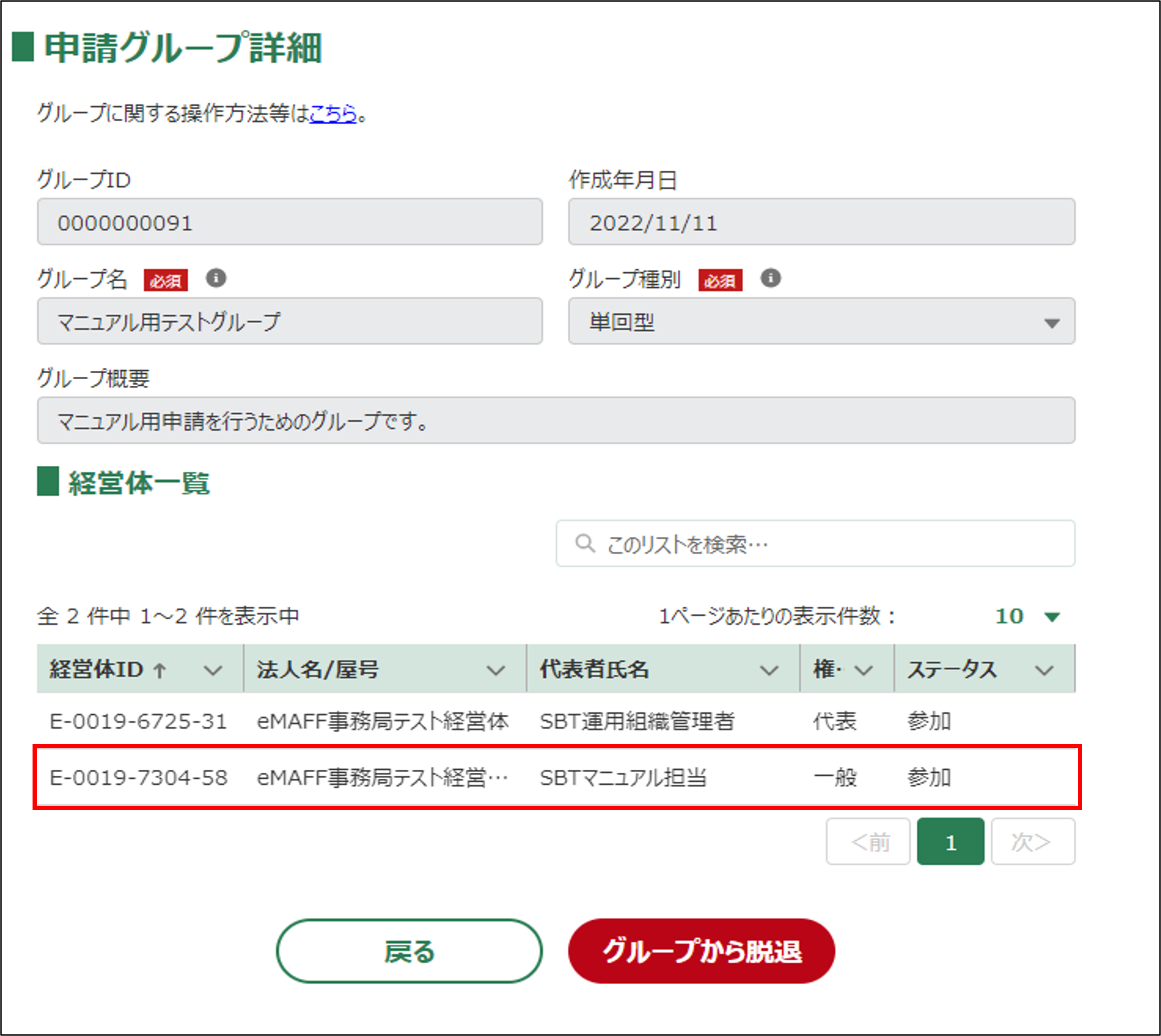Click the グループから脱退 button

(701, 951)
